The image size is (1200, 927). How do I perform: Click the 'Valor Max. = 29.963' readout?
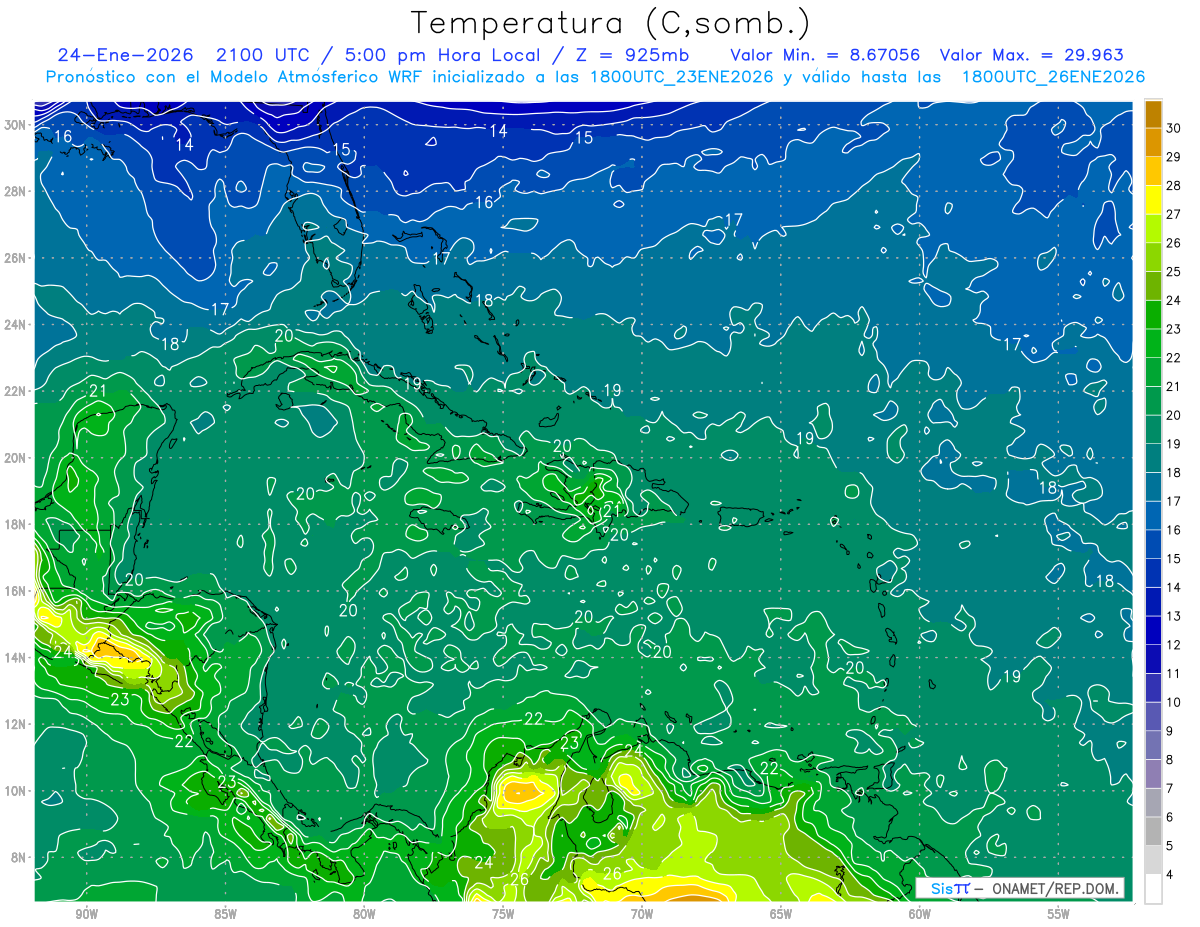[1032, 55]
